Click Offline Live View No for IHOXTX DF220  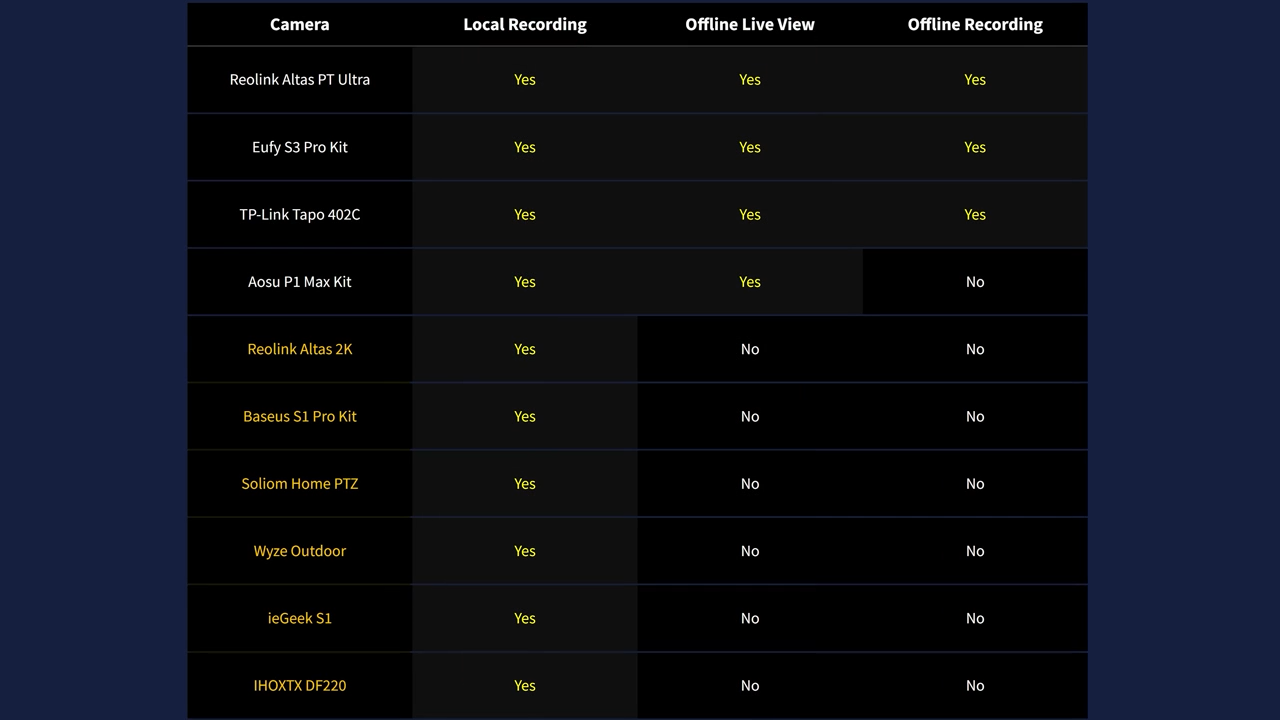click(x=750, y=686)
